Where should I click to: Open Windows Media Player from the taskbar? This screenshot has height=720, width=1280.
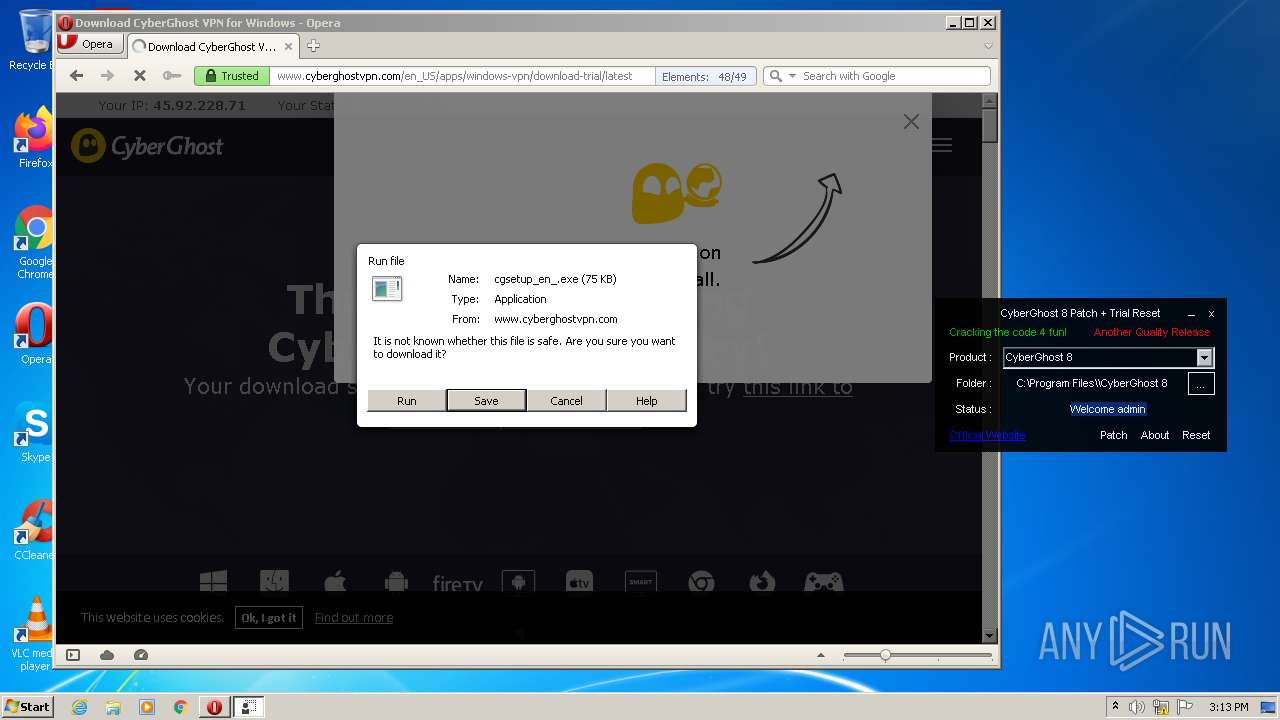click(x=147, y=707)
